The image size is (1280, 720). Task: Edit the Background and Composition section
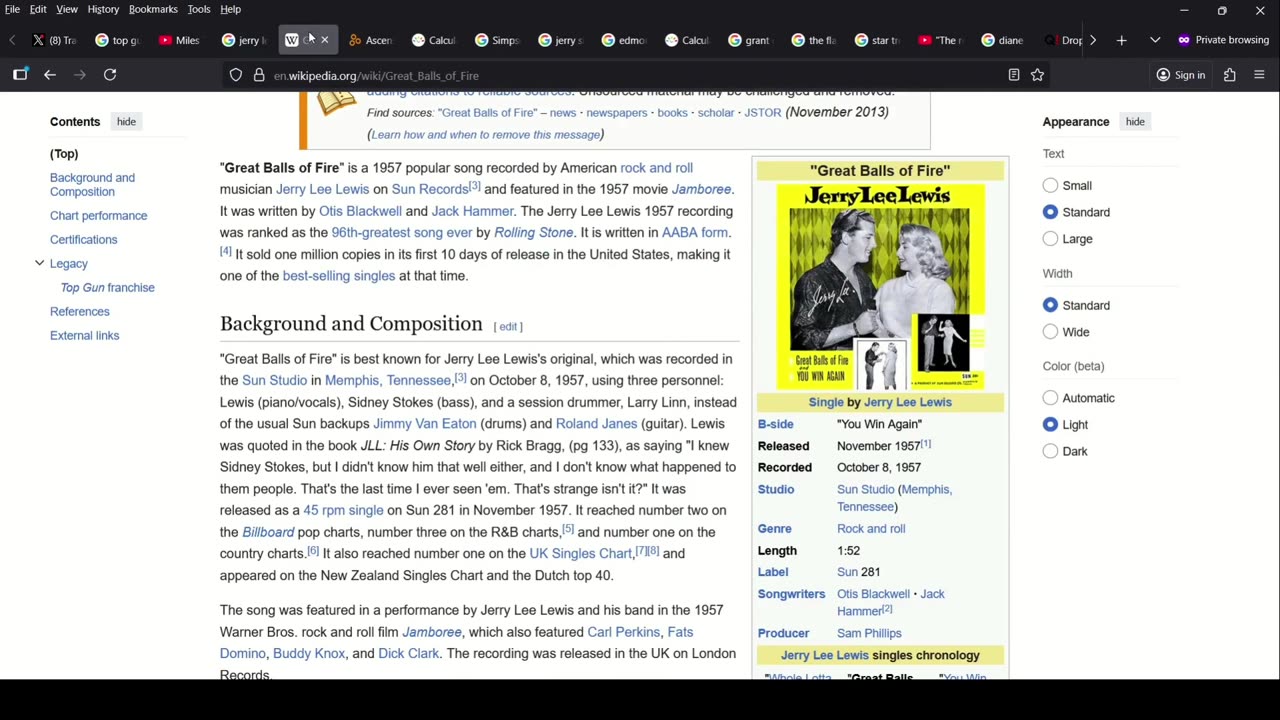[x=508, y=327]
